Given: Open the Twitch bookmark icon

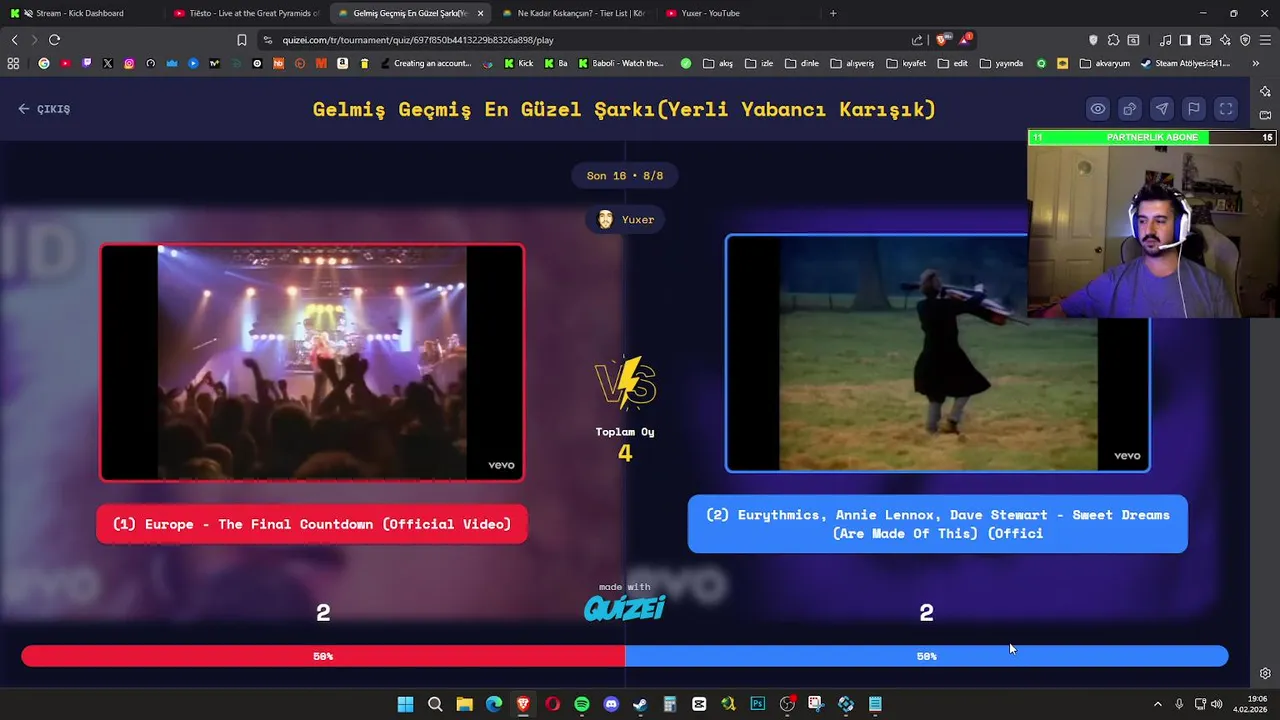Looking at the screenshot, I should [86, 63].
